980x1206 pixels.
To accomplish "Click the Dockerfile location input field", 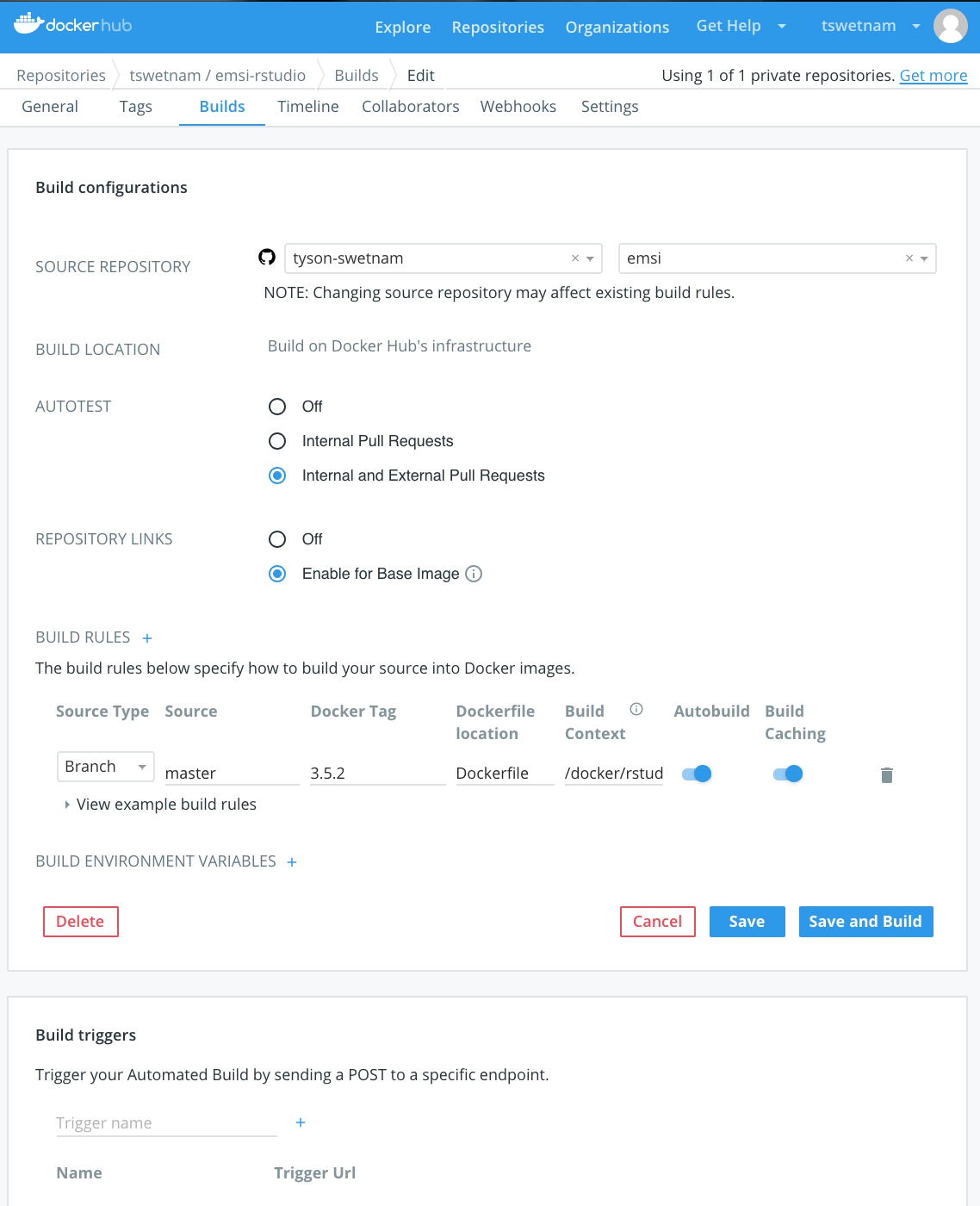I will [x=505, y=774].
